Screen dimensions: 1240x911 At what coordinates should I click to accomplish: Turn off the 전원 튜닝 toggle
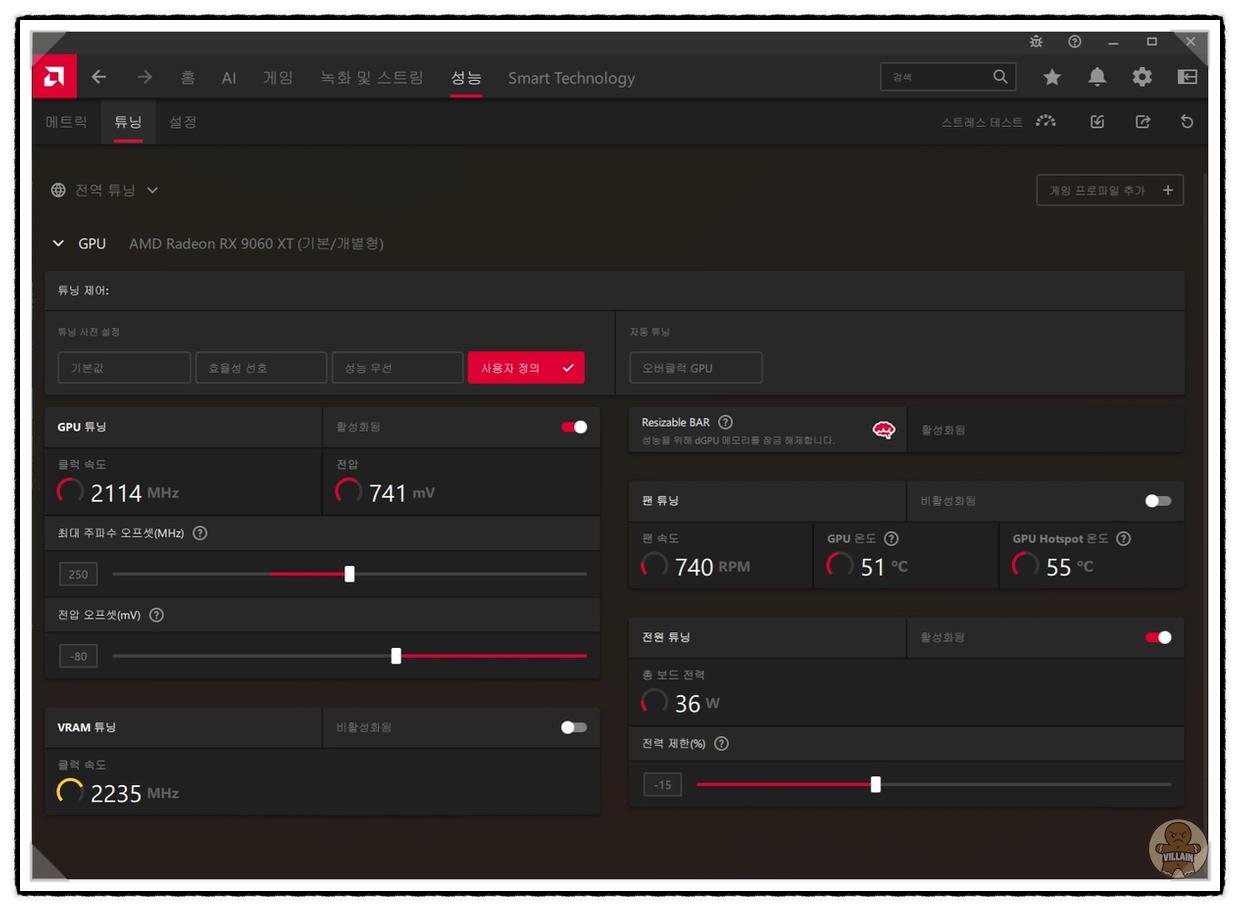[x=1158, y=637]
